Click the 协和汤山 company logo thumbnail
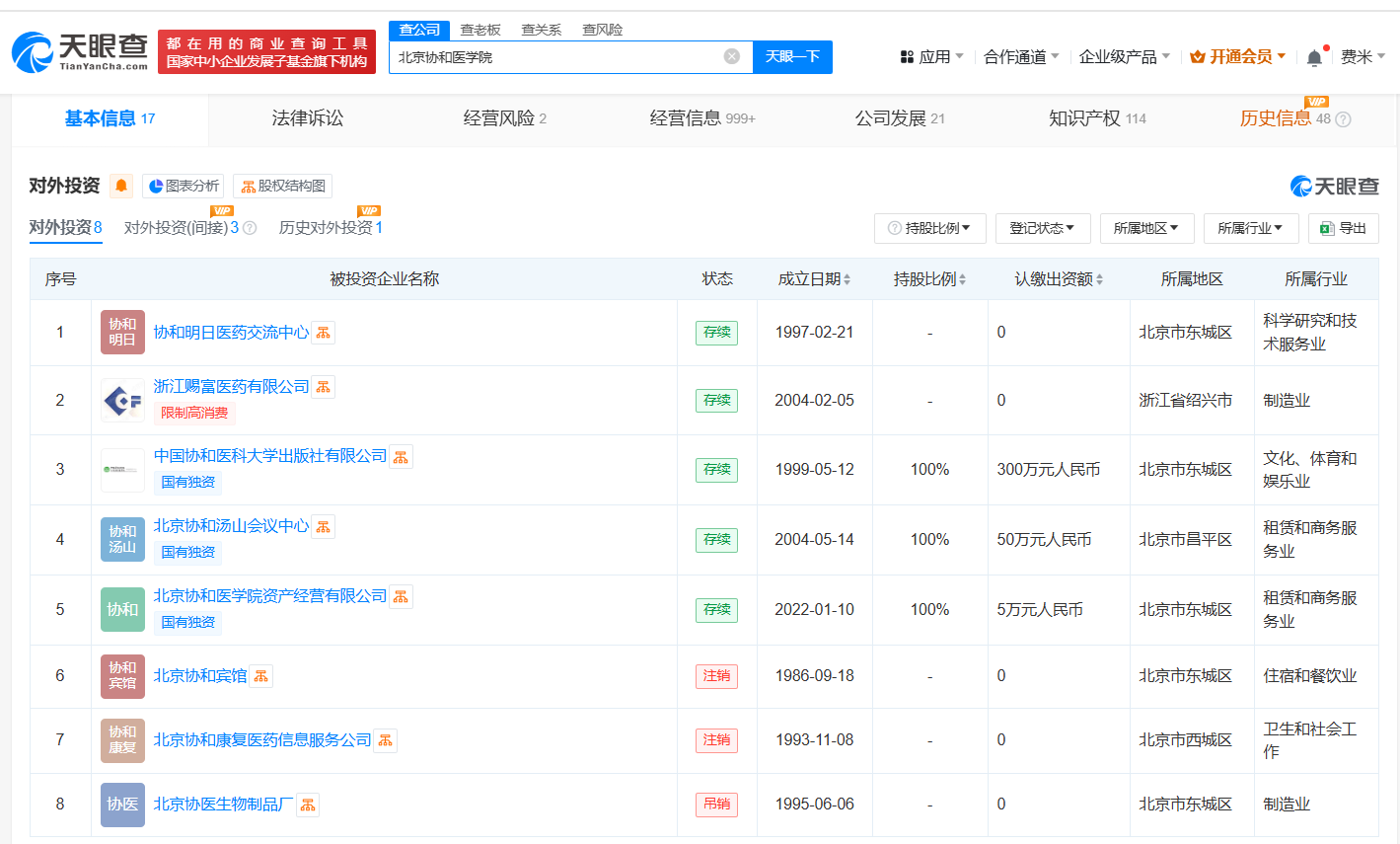 click(122, 539)
